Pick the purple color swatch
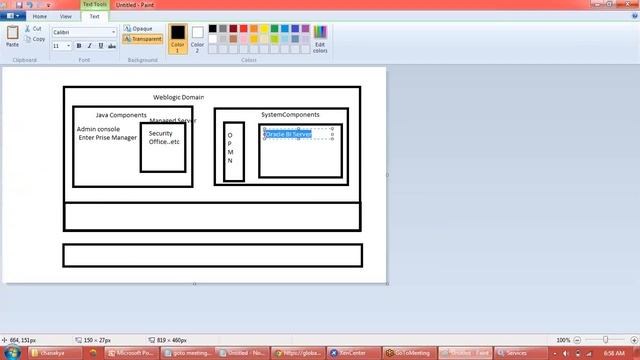This screenshot has width=640, height=360. (305, 29)
